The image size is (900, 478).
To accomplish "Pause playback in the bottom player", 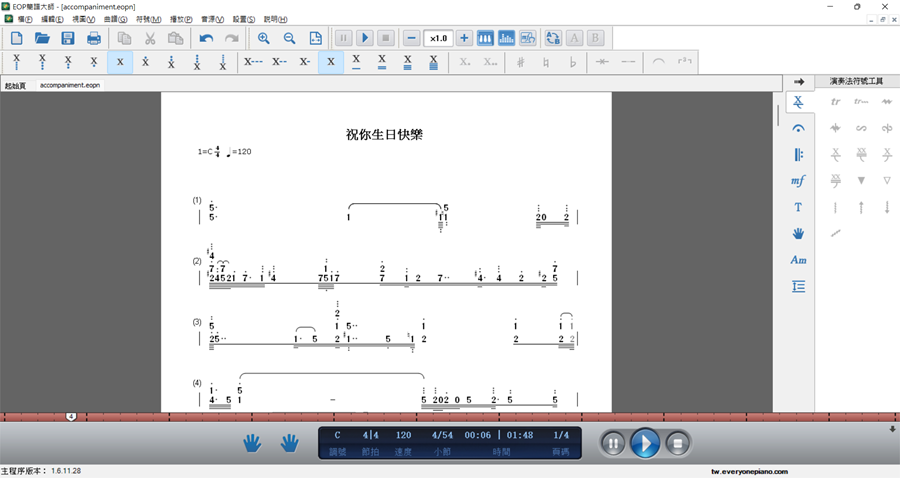I will point(612,444).
